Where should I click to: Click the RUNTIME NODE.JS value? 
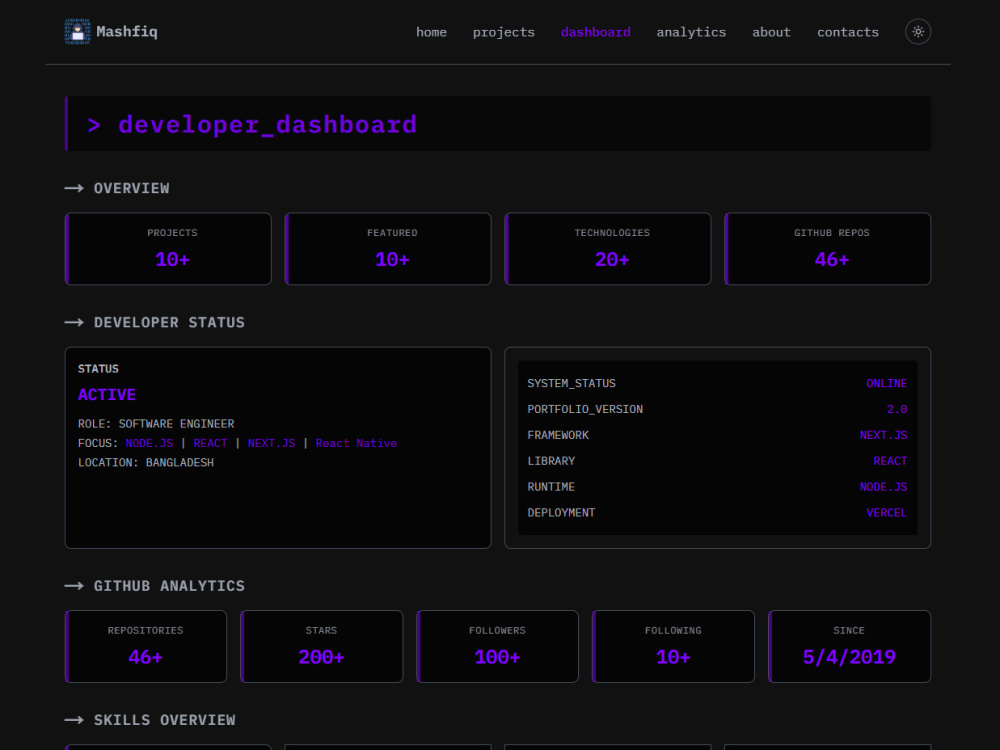[883, 487]
